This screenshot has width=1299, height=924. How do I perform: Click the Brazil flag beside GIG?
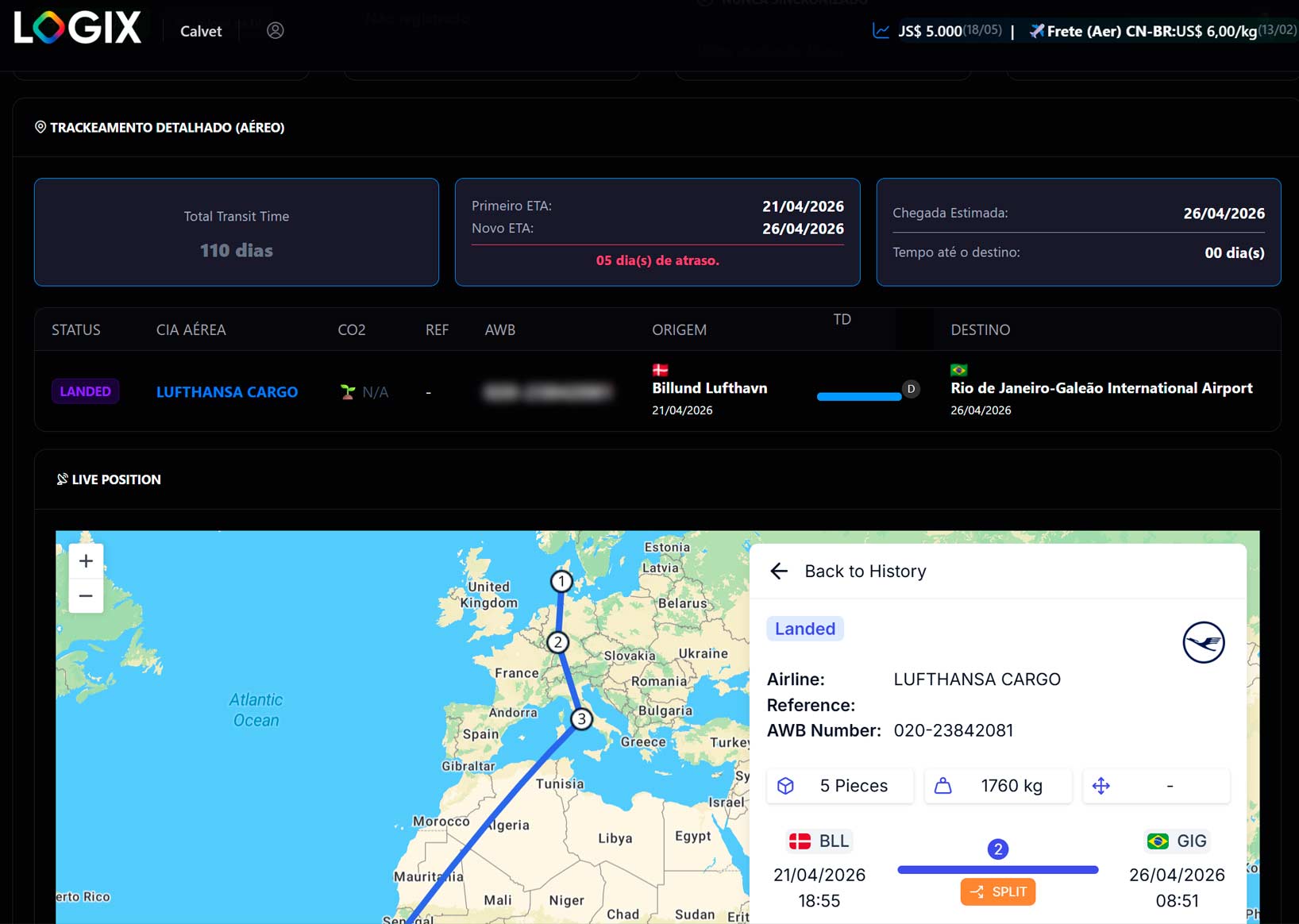1158,841
